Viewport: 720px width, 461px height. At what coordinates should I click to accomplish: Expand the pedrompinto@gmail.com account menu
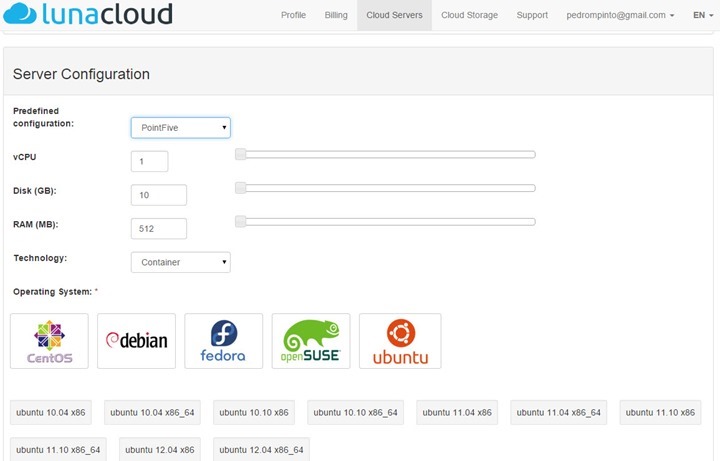tap(620, 15)
